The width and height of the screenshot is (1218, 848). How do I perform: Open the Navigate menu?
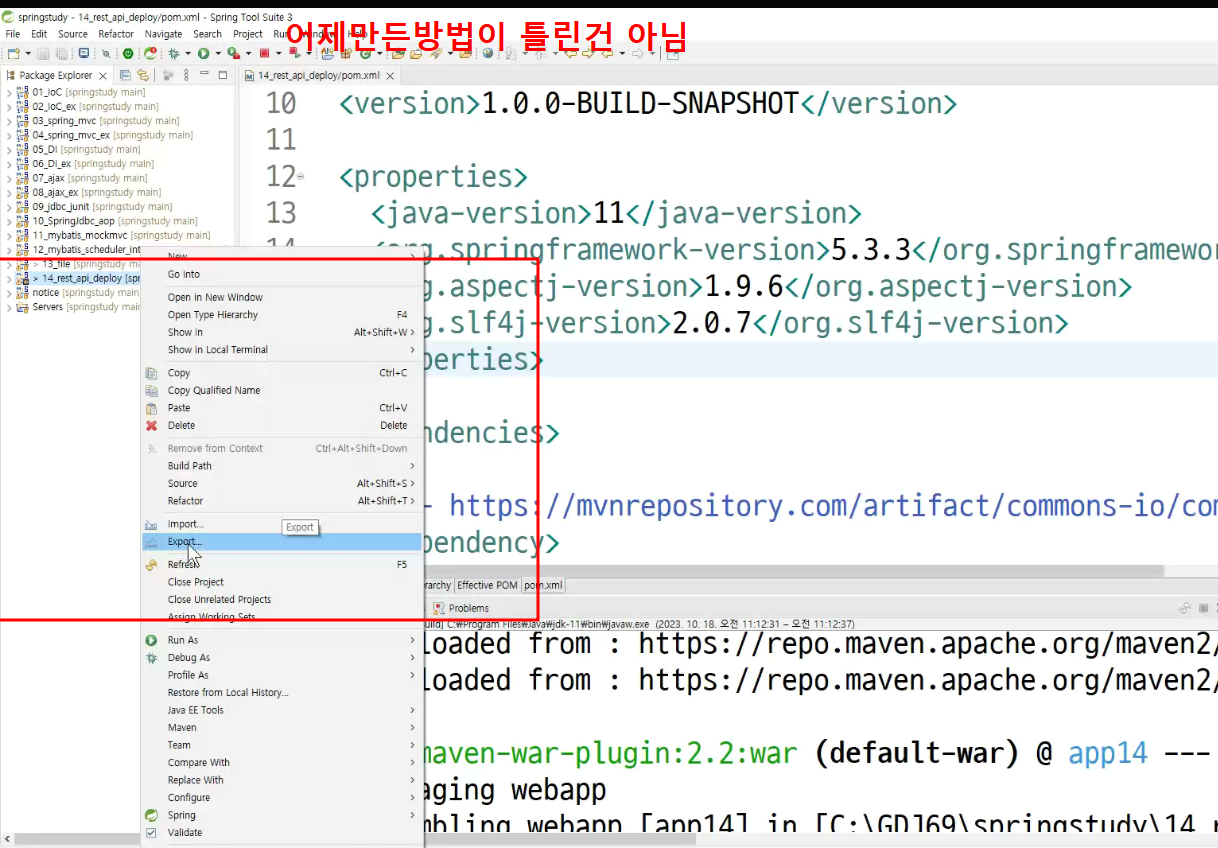pos(164,34)
